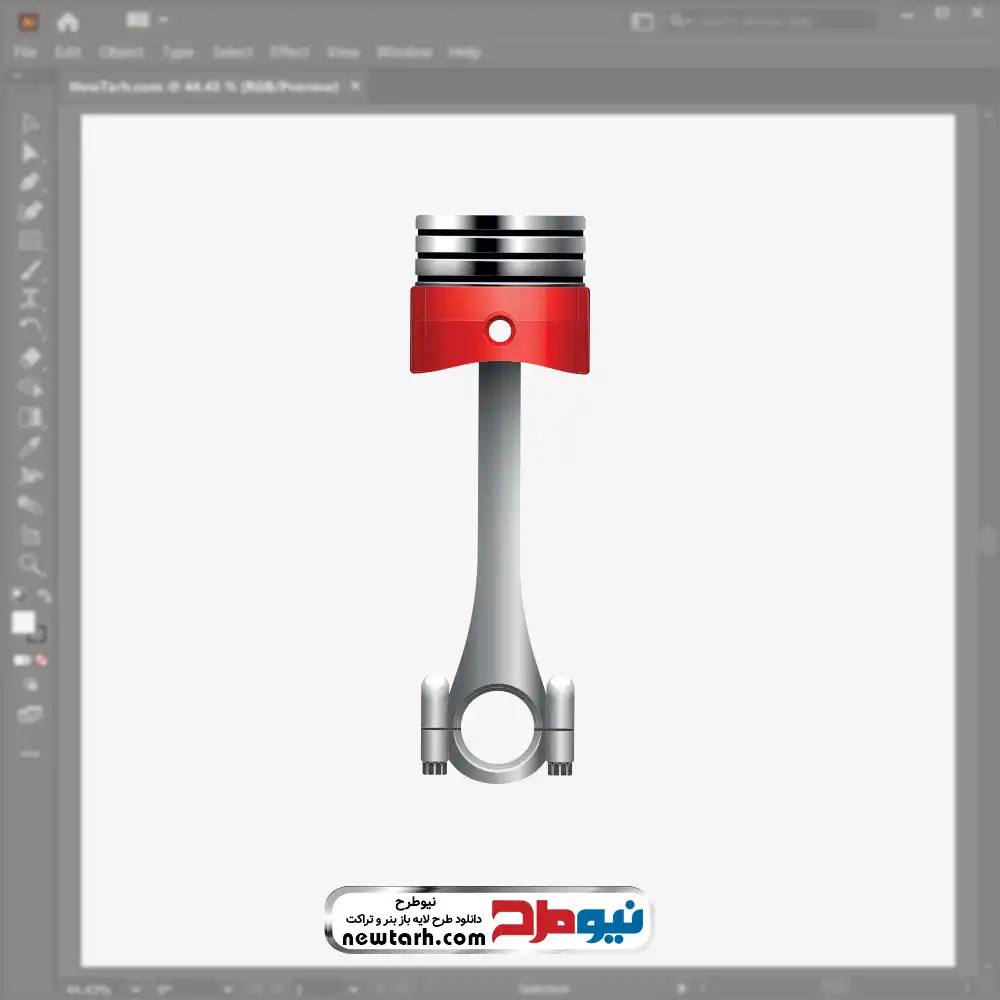The width and height of the screenshot is (1000, 1000).
Task: Click the Home icon
Action: (x=68, y=21)
